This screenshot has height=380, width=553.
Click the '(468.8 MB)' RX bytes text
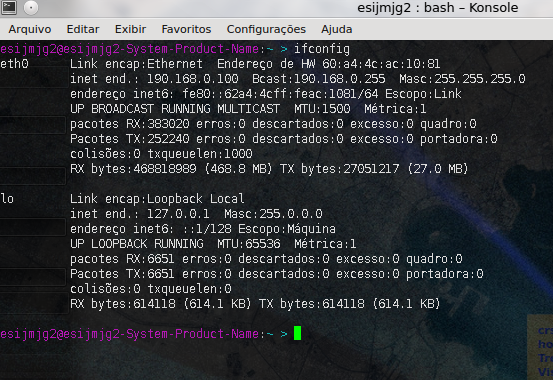238,169
